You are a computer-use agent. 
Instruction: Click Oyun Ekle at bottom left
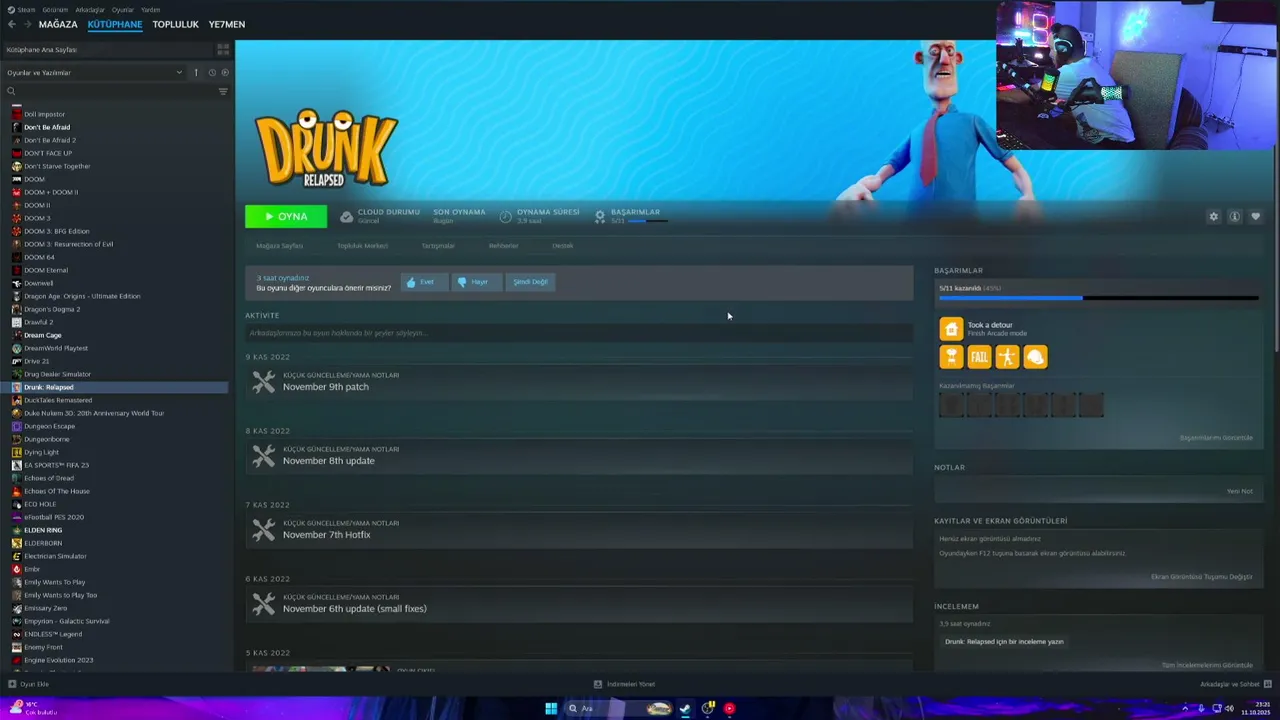click(28, 684)
